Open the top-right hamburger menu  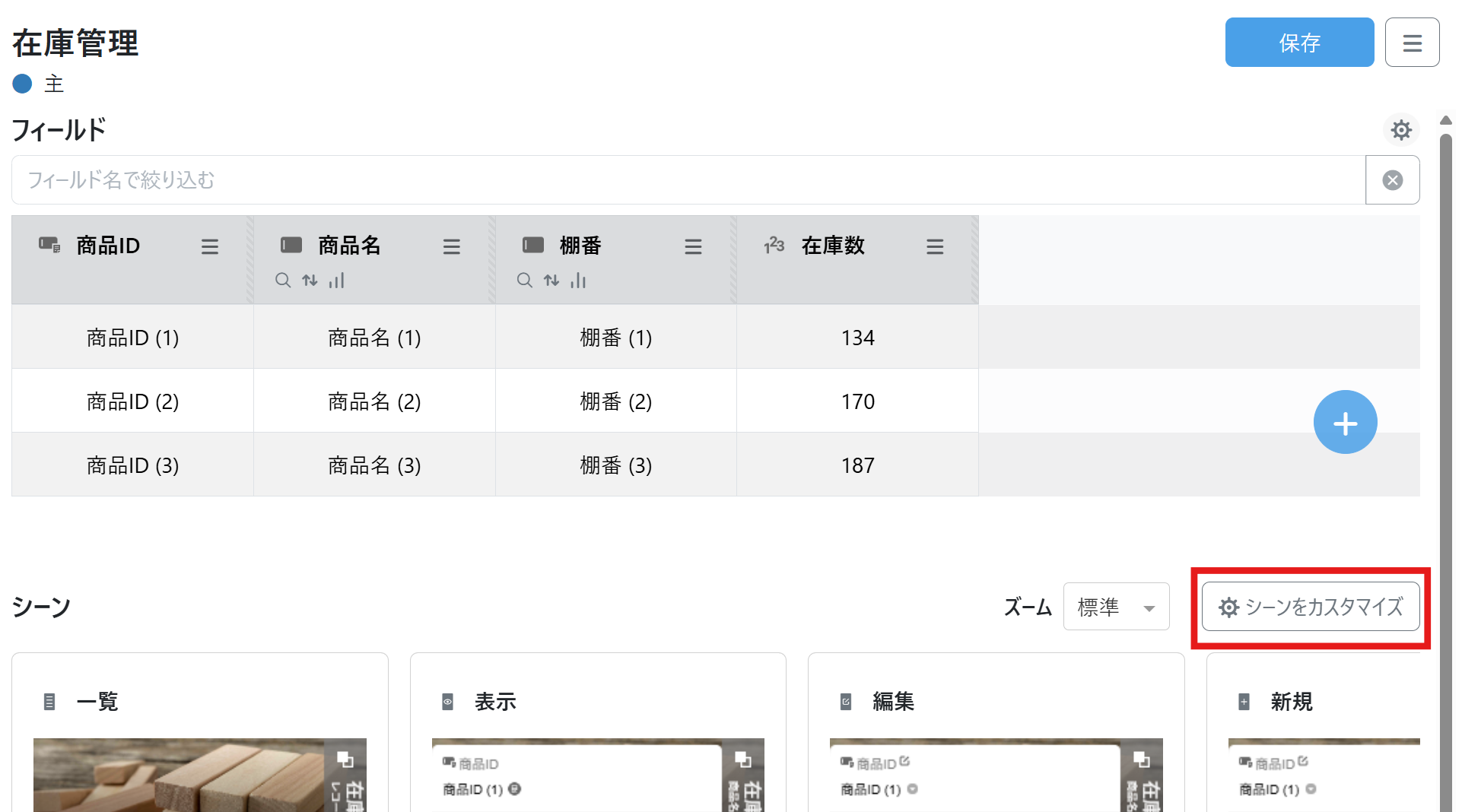(1412, 43)
